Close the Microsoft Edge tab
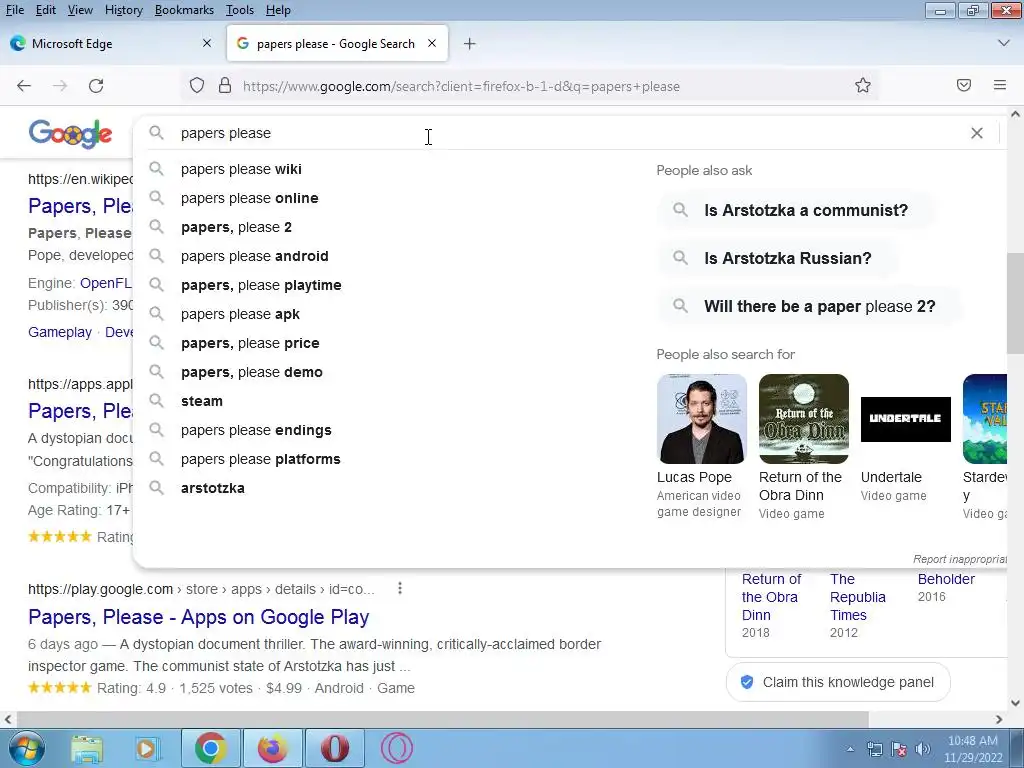The image size is (1024, 768). 207,43
